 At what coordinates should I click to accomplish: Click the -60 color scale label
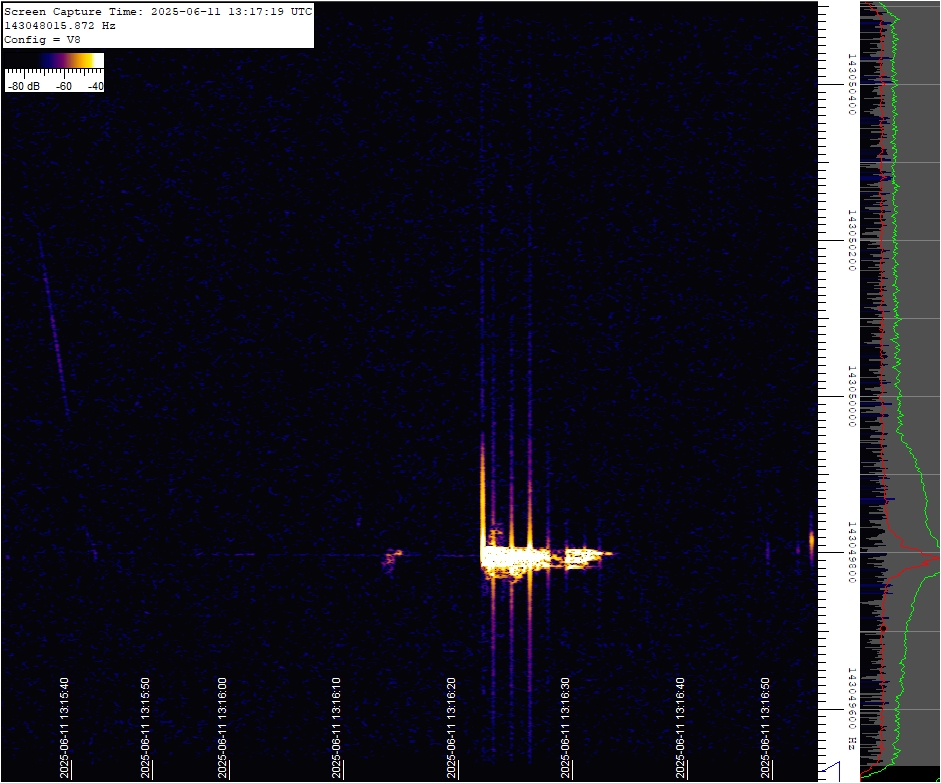point(64,86)
